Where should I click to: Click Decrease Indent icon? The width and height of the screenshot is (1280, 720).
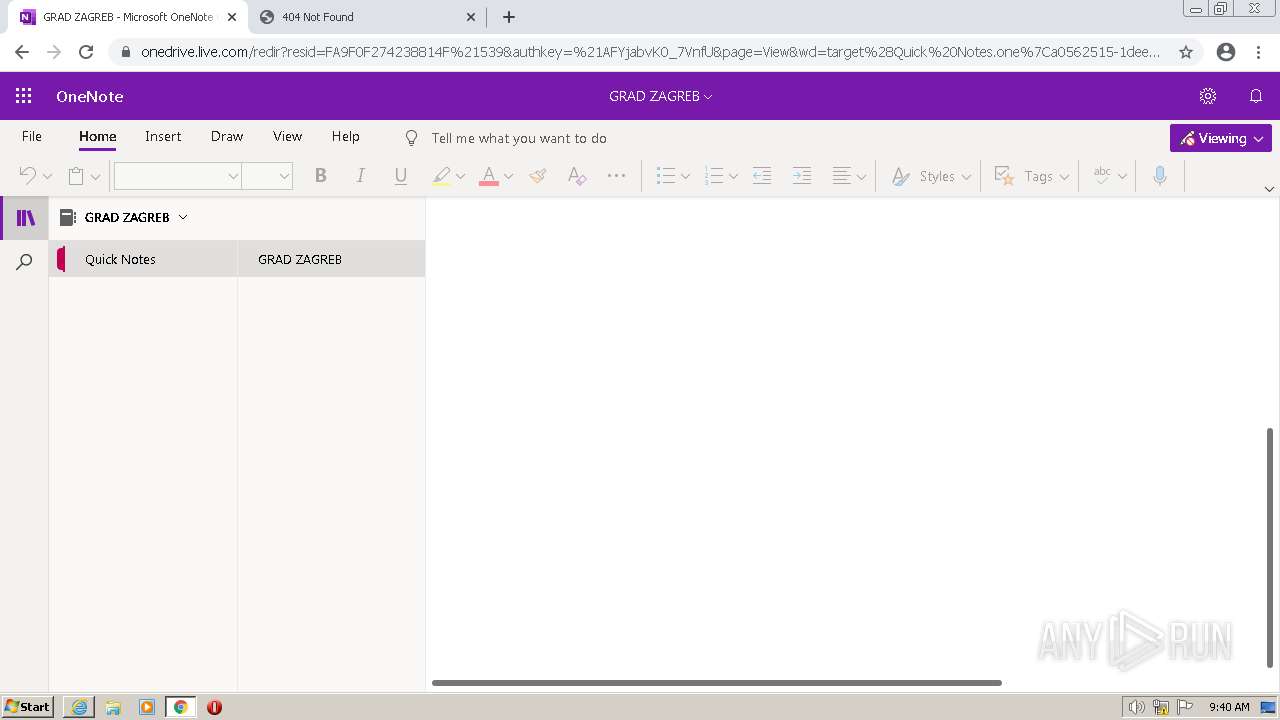pos(762,176)
